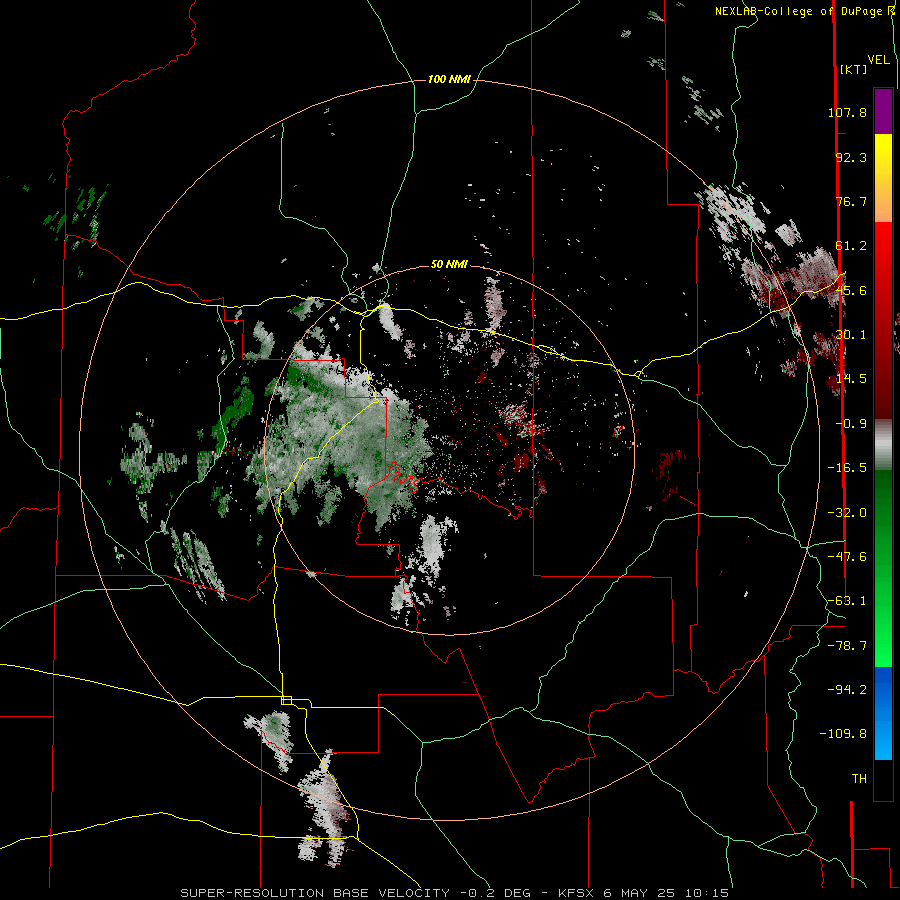Click the -94.2 velocity scale value
This screenshot has height=900, width=900.
pyautogui.click(x=847, y=690)
